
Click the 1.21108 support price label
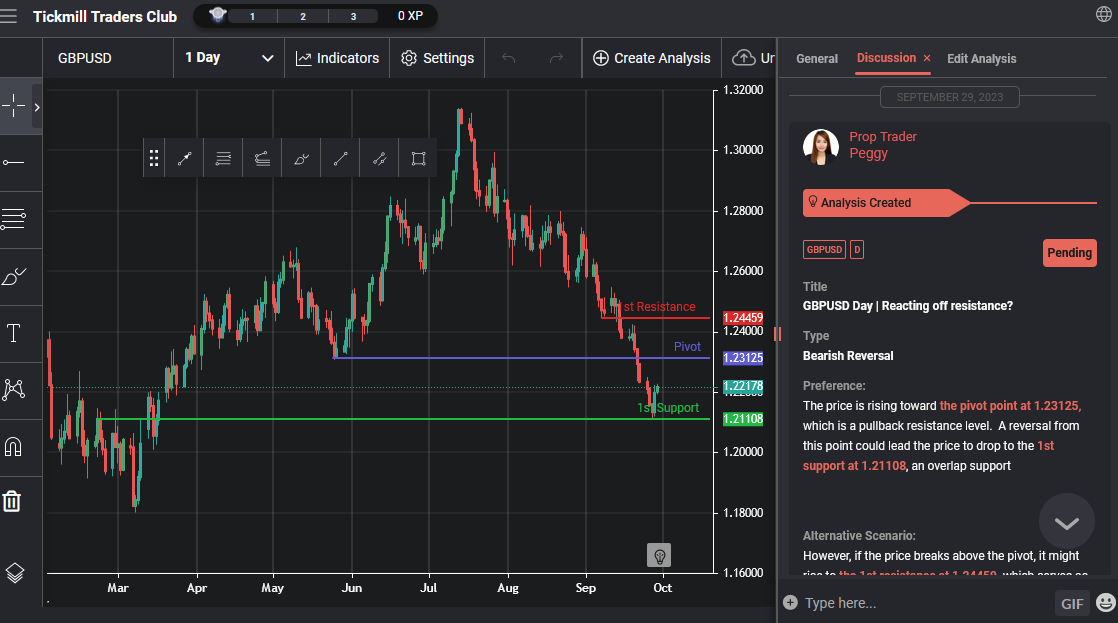point(743,419)
